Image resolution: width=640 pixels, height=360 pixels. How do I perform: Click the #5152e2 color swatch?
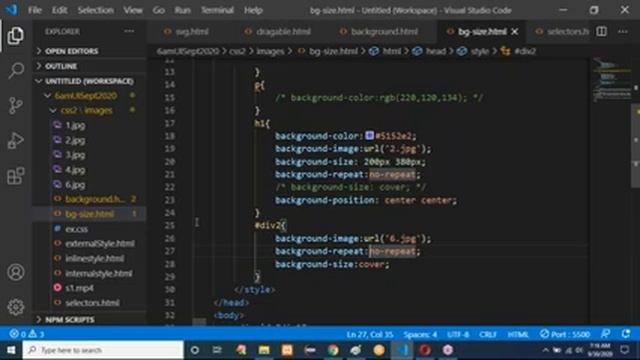coord(369,136)
